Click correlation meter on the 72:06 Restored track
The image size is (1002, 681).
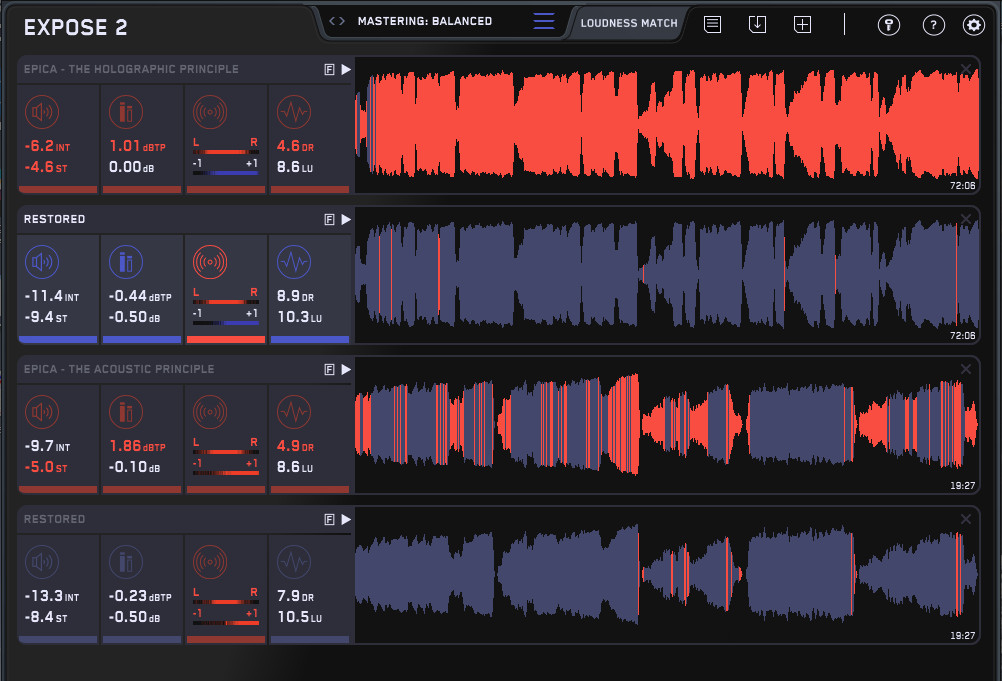[x=226, y=323]
